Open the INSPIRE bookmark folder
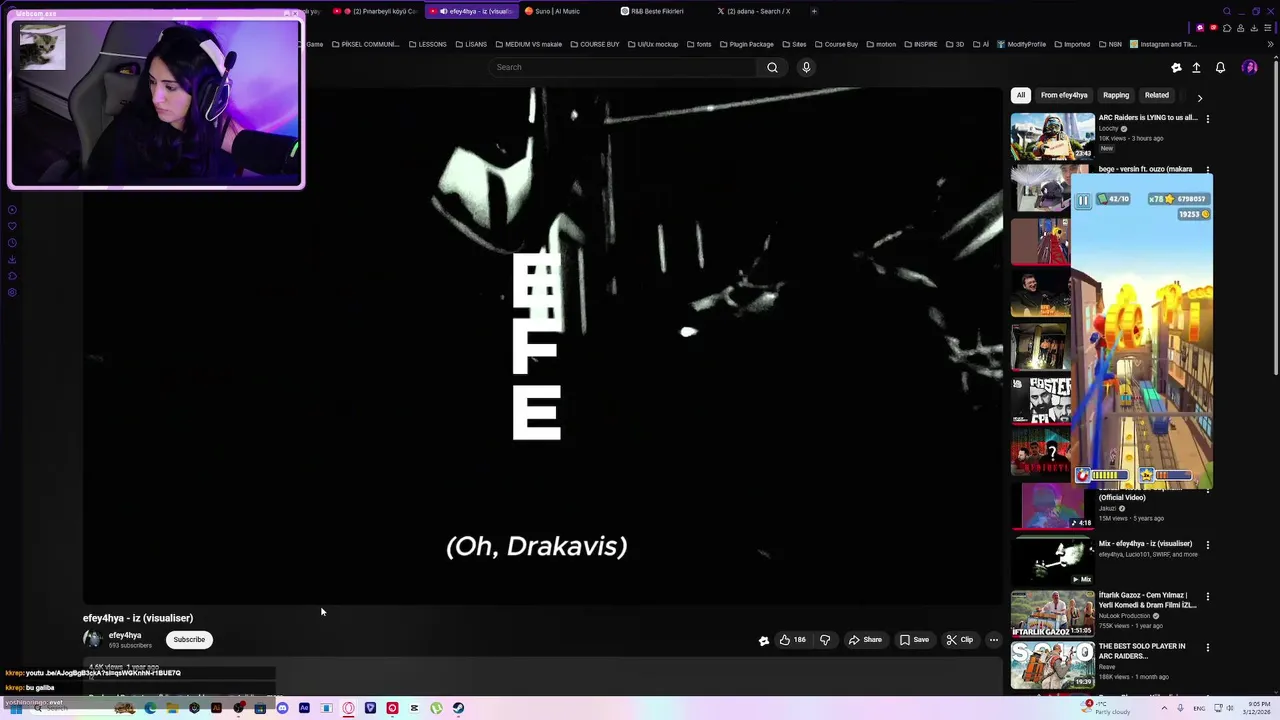The image size is (1280, 720). click(920, 44)
